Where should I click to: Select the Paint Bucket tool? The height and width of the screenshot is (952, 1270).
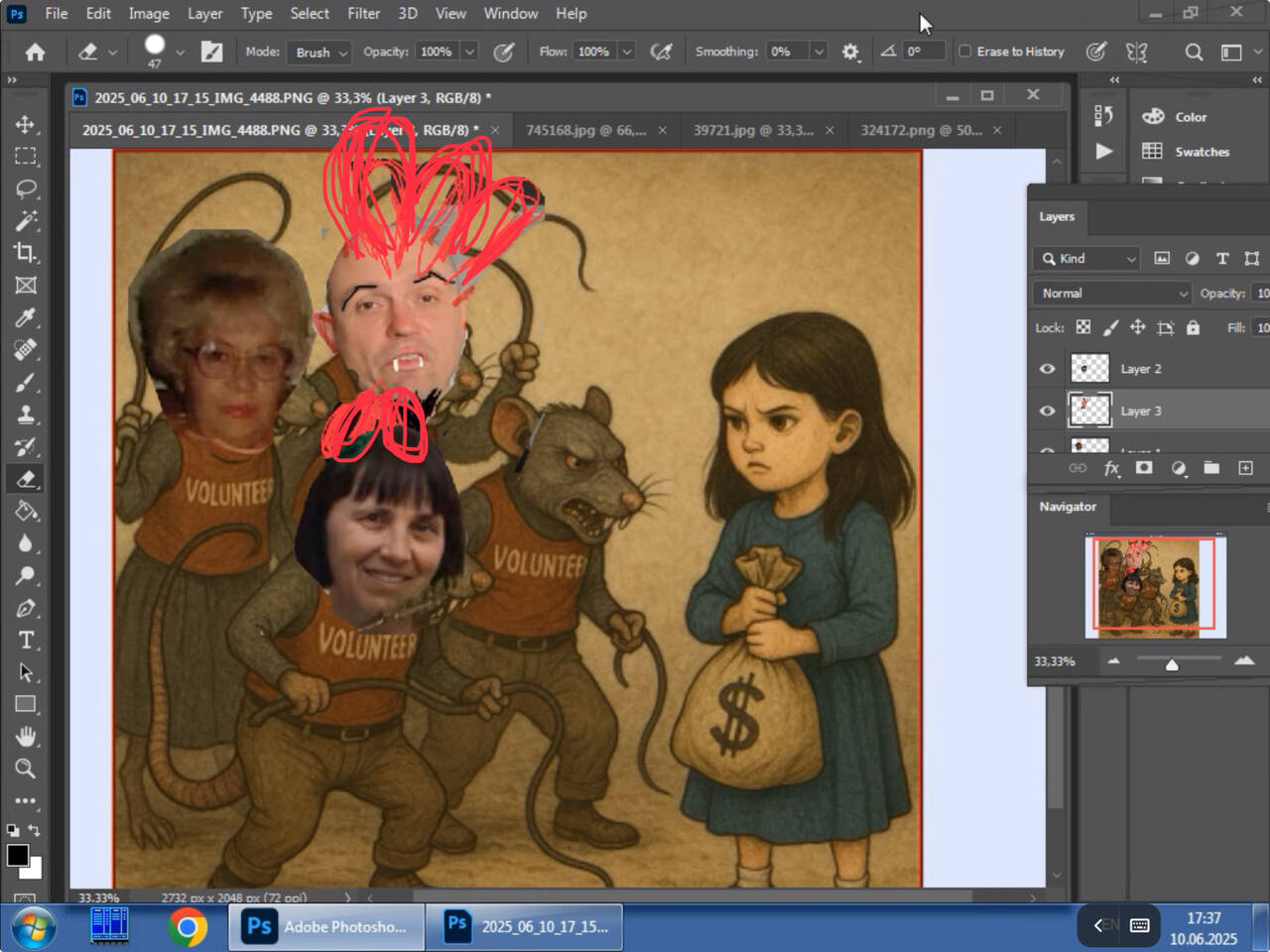pos(26,511)
